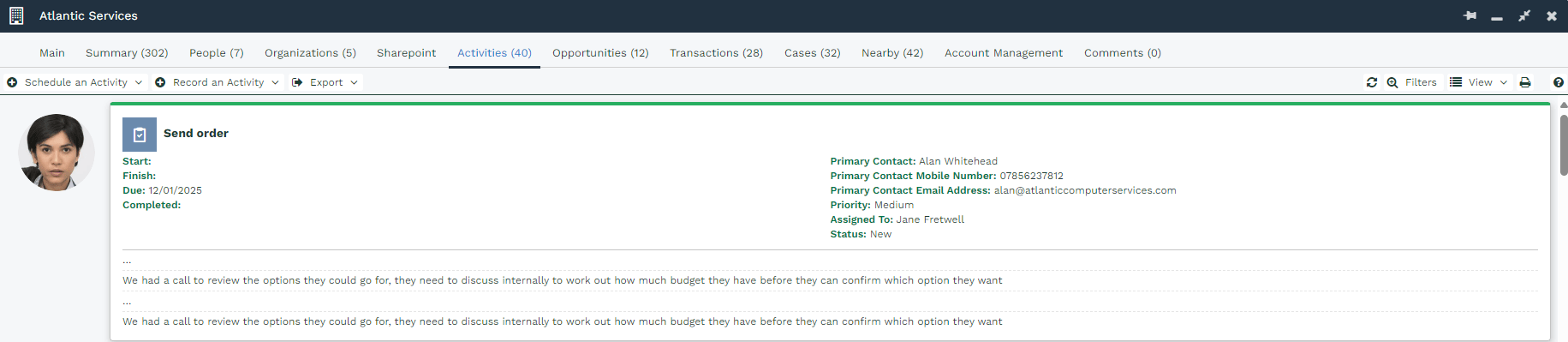Viewport: 1568px width, 342px height.
Task: Switch to the Transactions (28) tab
Action: point(716,53)
